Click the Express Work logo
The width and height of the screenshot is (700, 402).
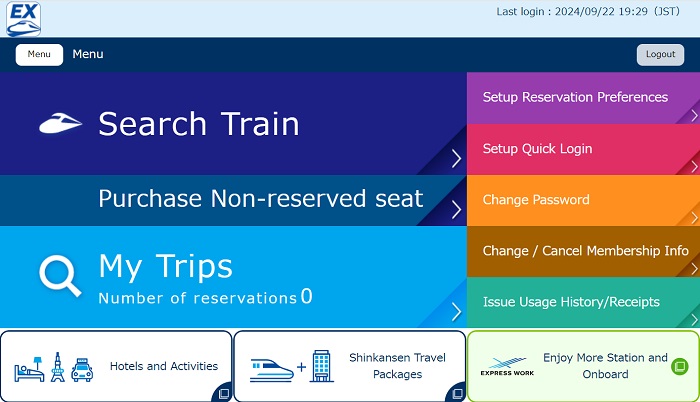click(x=507, y=367)
